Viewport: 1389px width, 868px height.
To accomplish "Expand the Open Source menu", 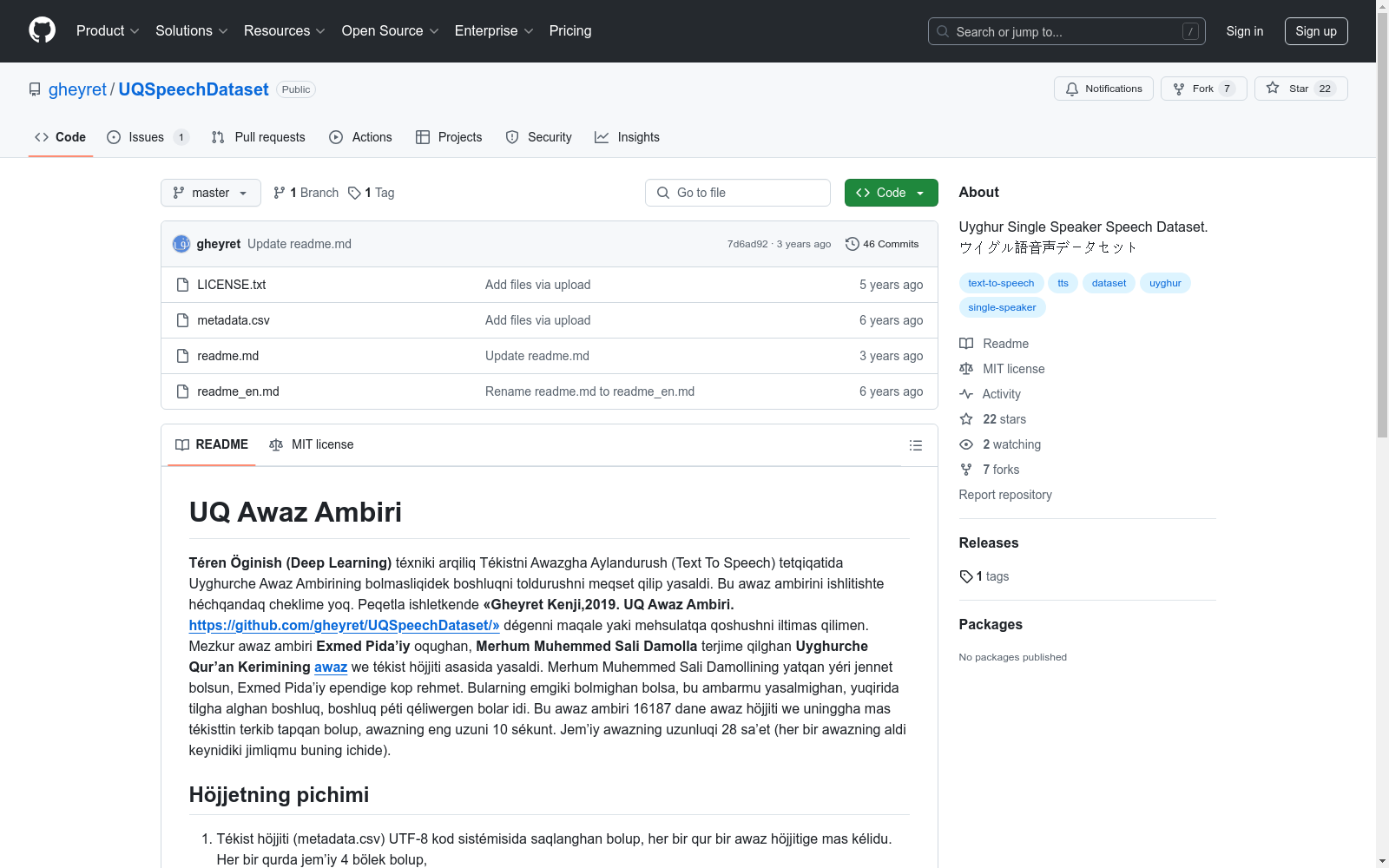I will (x=391, y=31).
